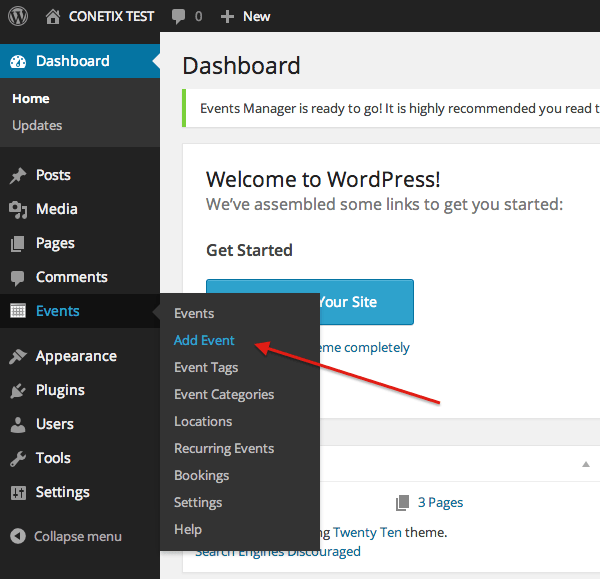Click the Plugins plug icon
600x579 pixels.
(x=18, y=391)
